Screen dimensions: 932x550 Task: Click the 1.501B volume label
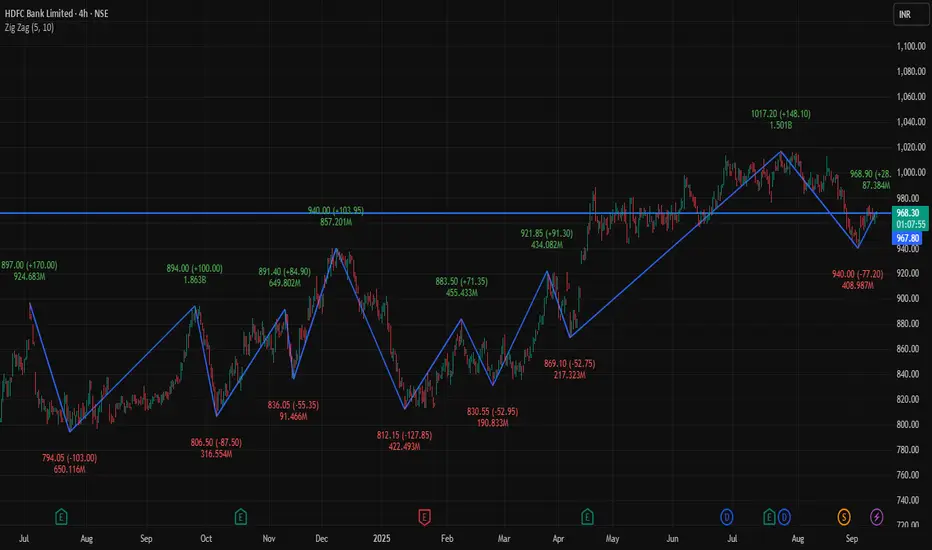click(x=780, y=125)
